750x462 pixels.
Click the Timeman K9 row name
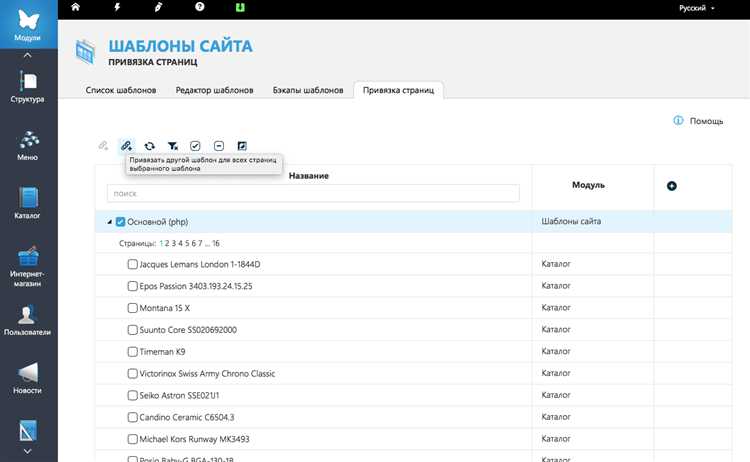tap(162, 352)
